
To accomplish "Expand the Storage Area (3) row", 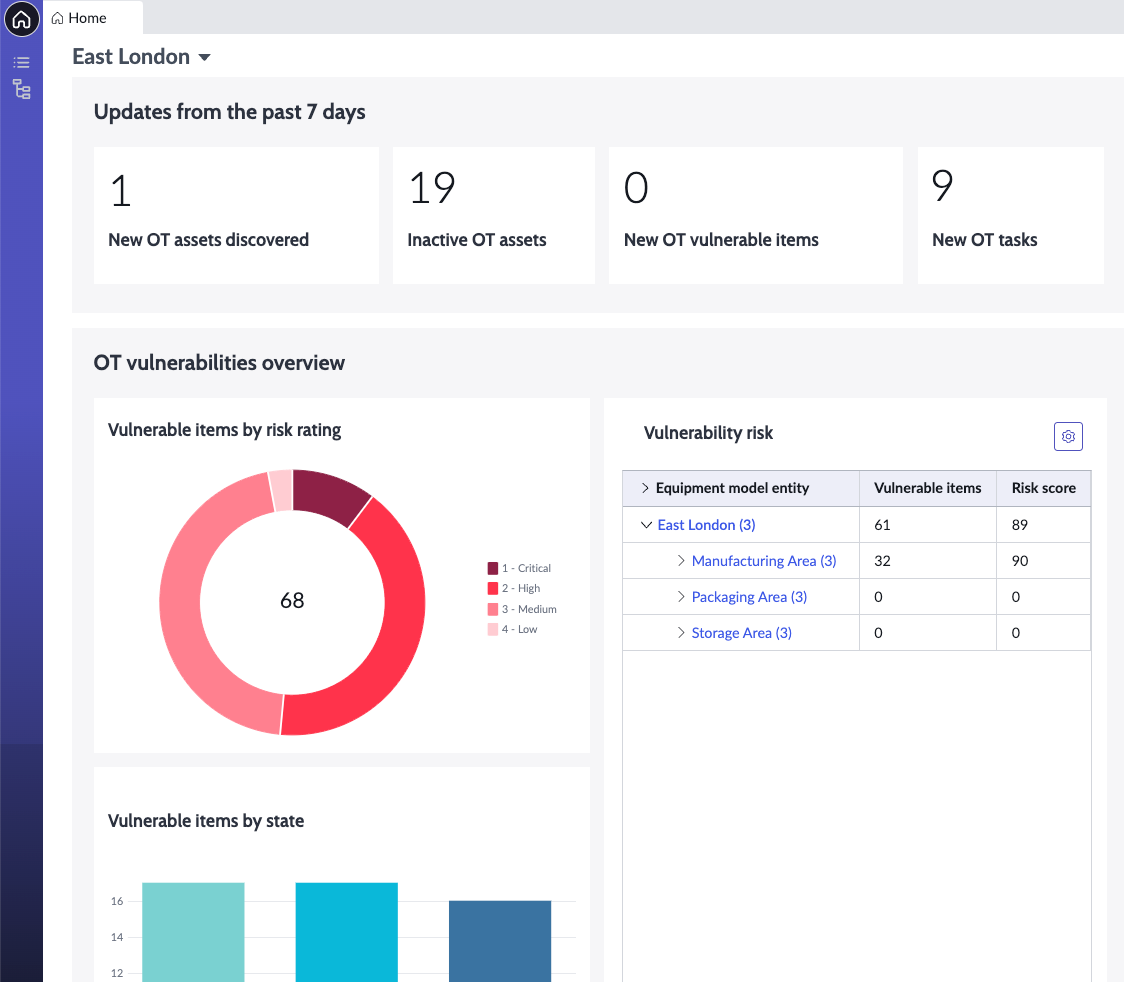I will [681, 632].
